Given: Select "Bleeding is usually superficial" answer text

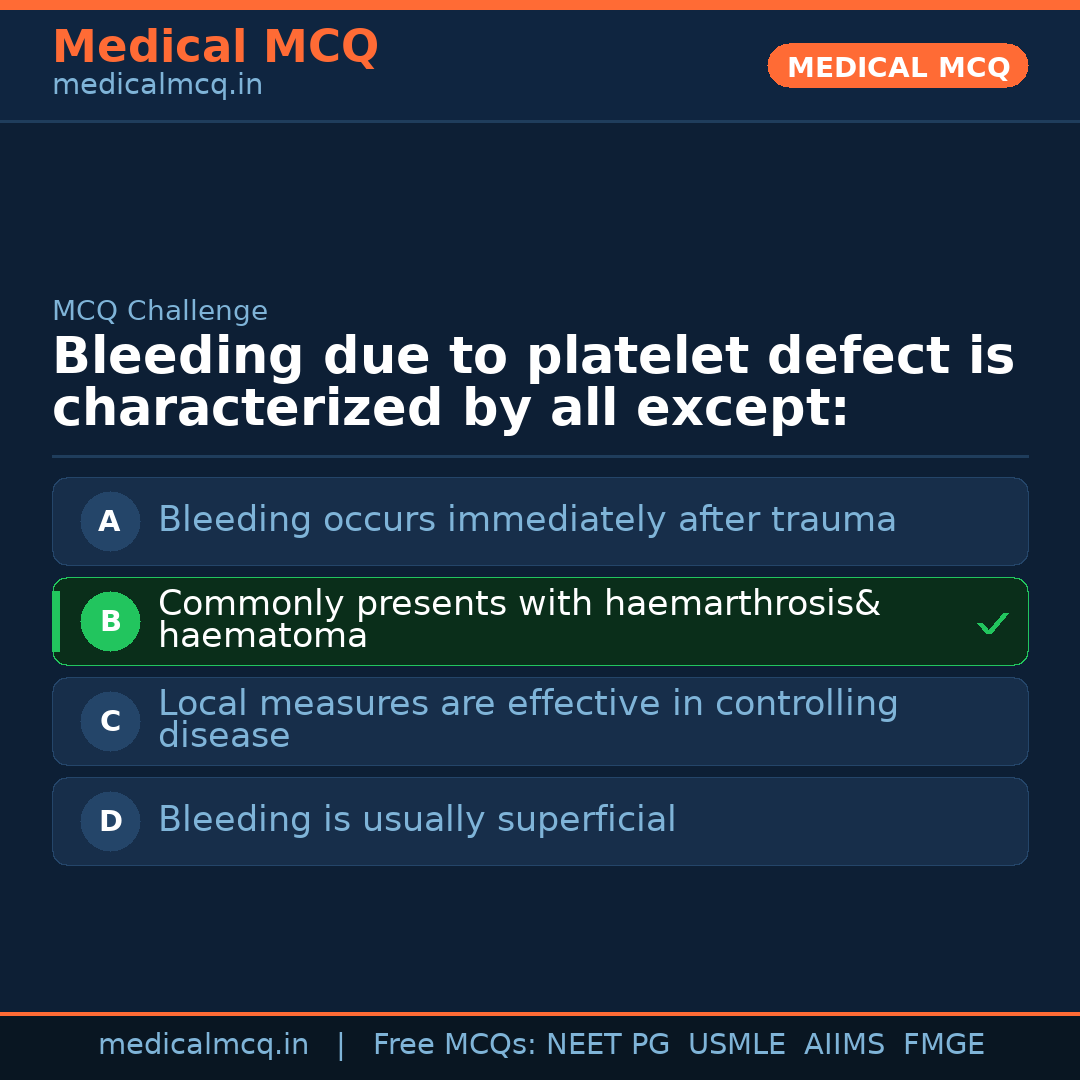Looking at the screenshot, I should coord(417,820).
